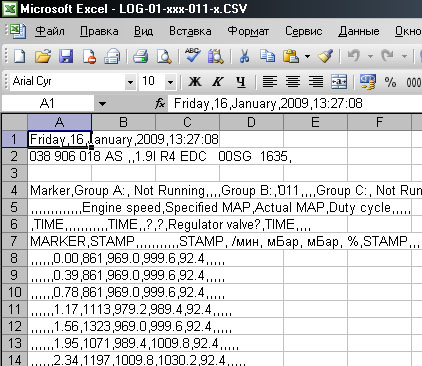Click the Permission document icon
The width and height of the screenshot is (422, 366).
click(89, 56)
